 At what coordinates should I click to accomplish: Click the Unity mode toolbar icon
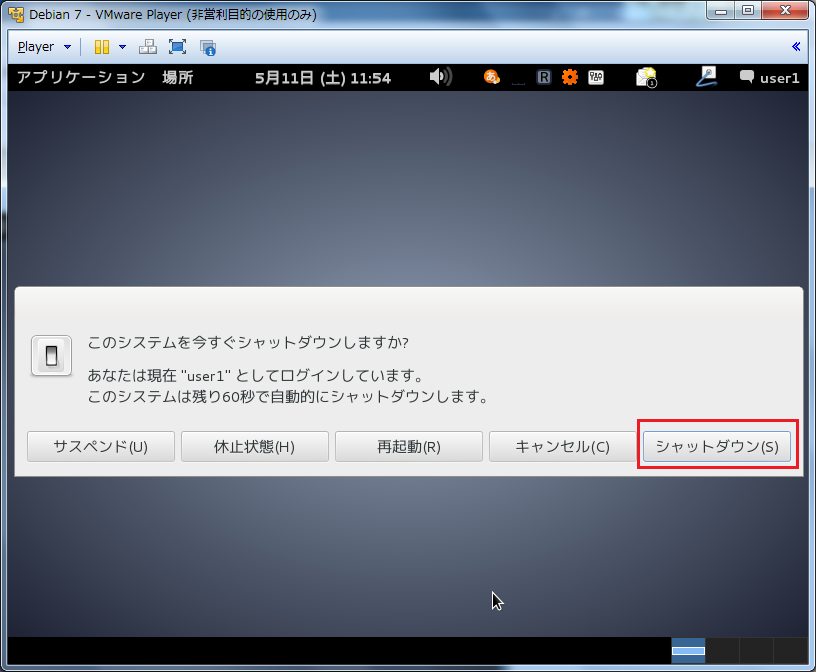point(208,47)
